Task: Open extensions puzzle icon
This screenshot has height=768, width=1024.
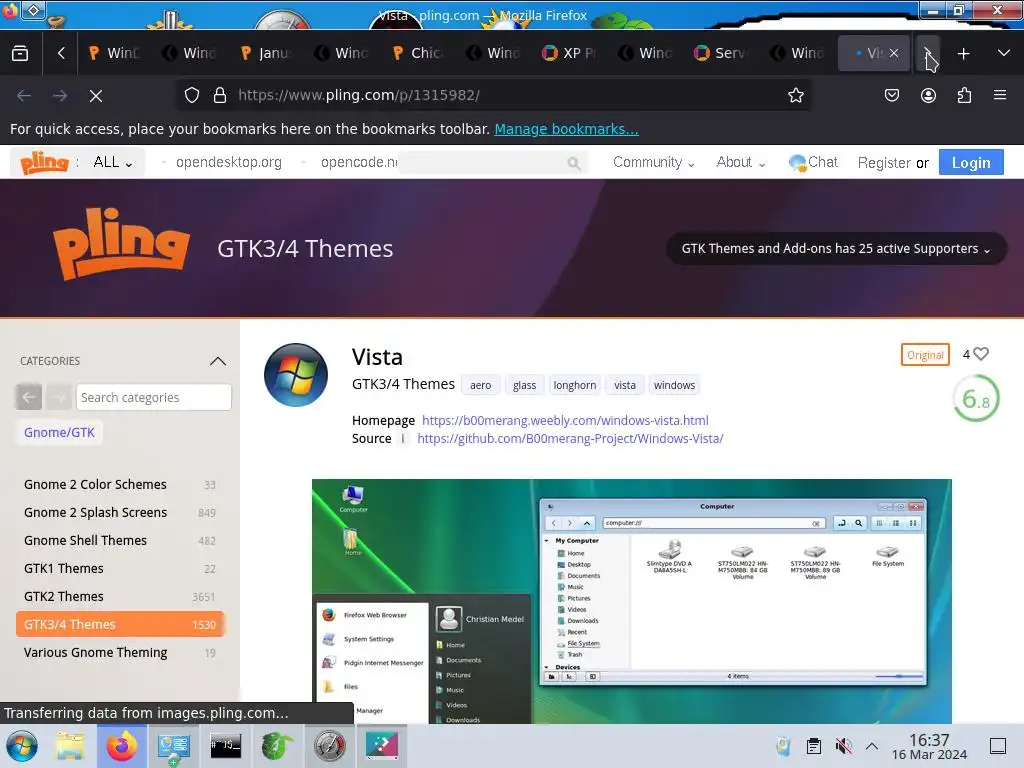Action: 964,95
